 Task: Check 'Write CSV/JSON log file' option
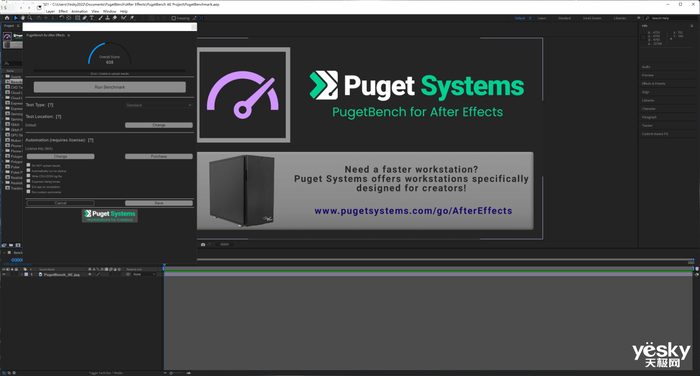(29, 175)
